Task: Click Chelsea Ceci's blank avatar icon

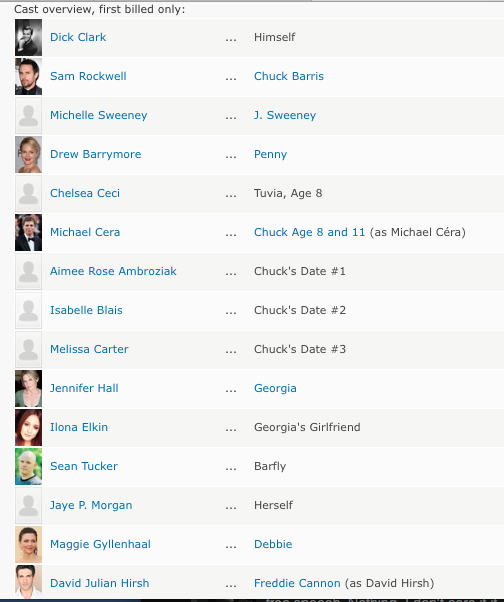Action: pyautogui.click(x=28, y=194)
